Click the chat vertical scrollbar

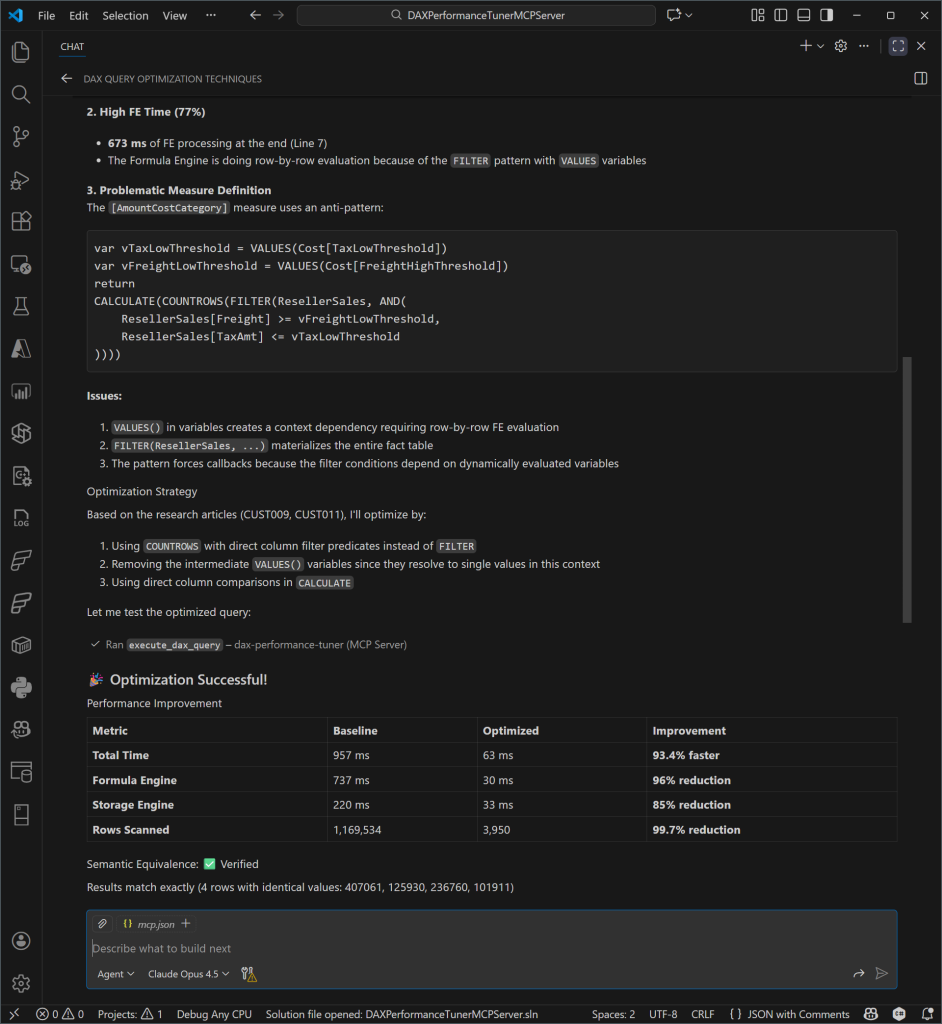tap(908, 489)
